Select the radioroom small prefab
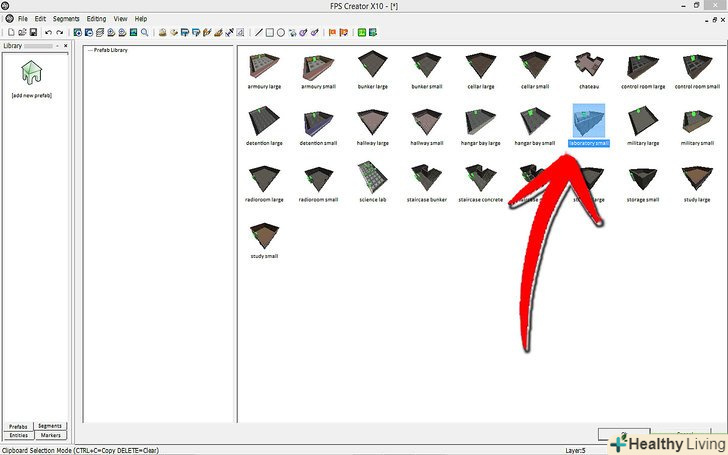The height and width of the screenshot is (455, 728). [x=318, y=183]
